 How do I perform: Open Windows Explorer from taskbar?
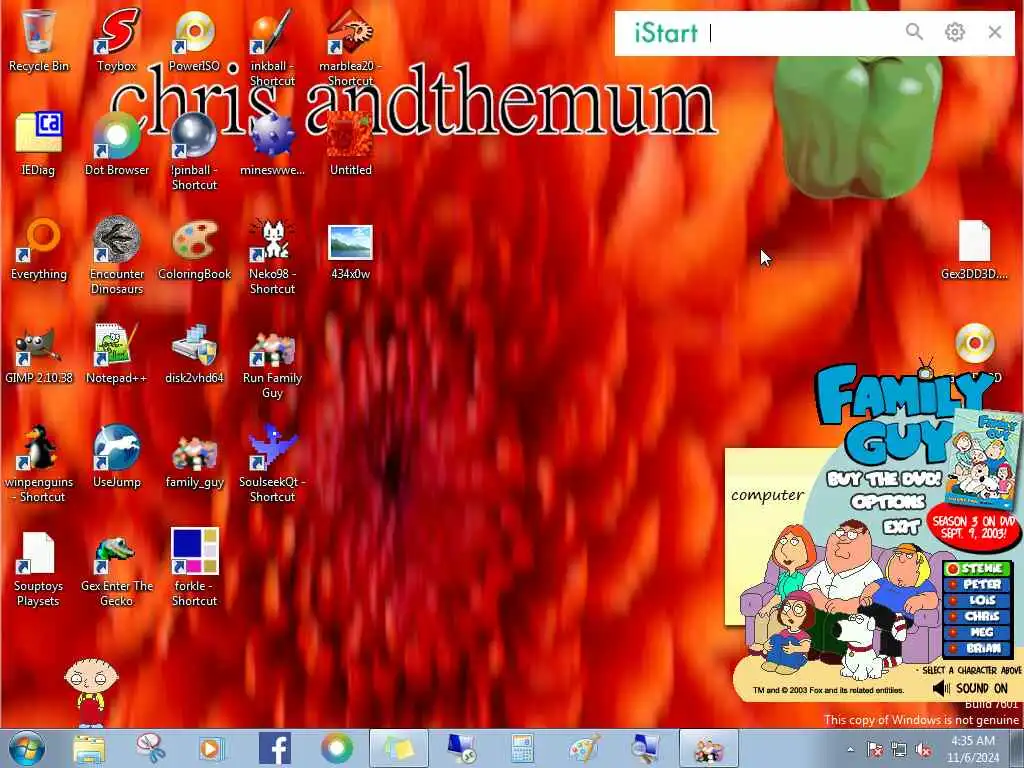coord(89,749)
